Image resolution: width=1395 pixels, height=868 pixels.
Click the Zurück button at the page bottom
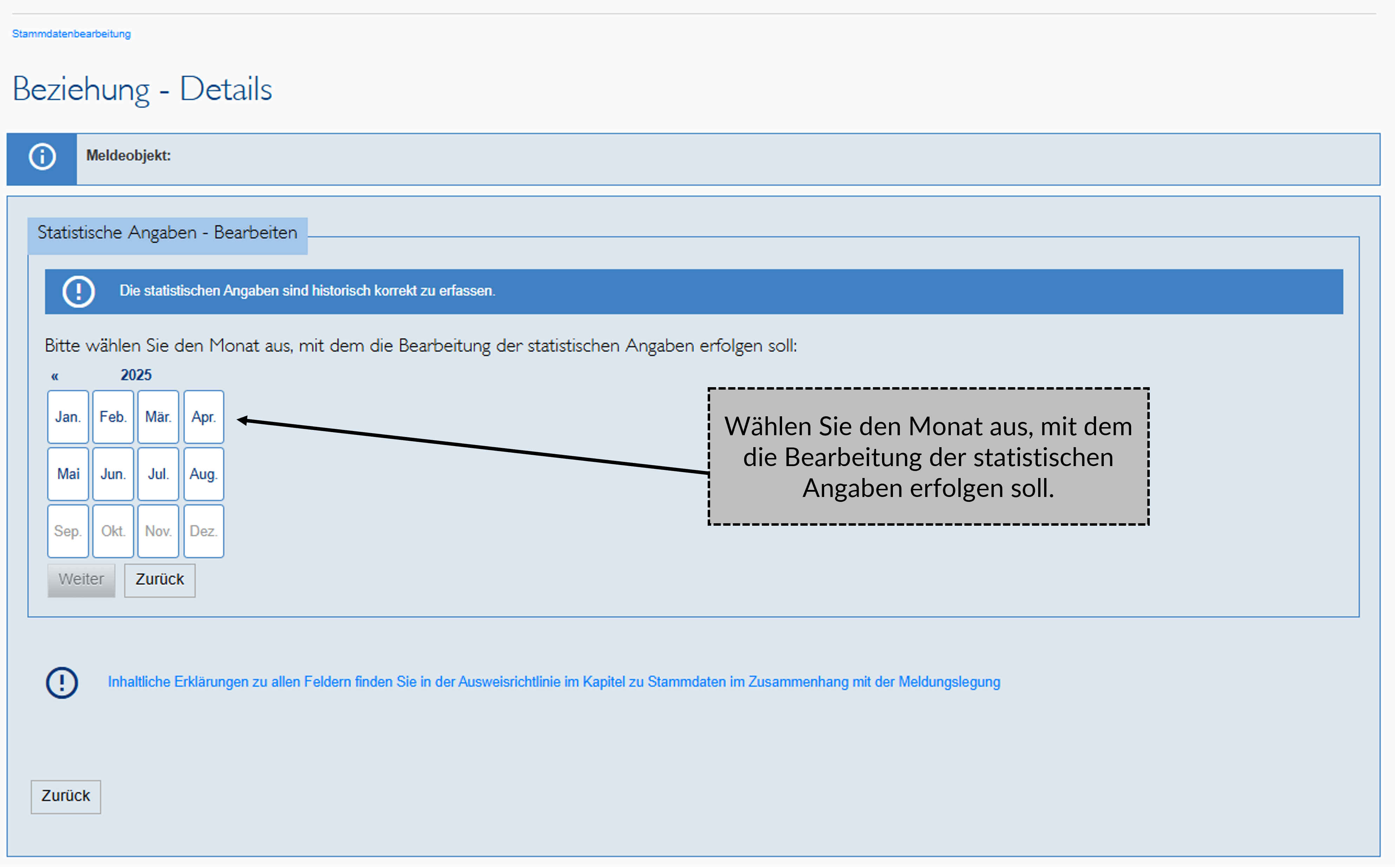(65, 796)
